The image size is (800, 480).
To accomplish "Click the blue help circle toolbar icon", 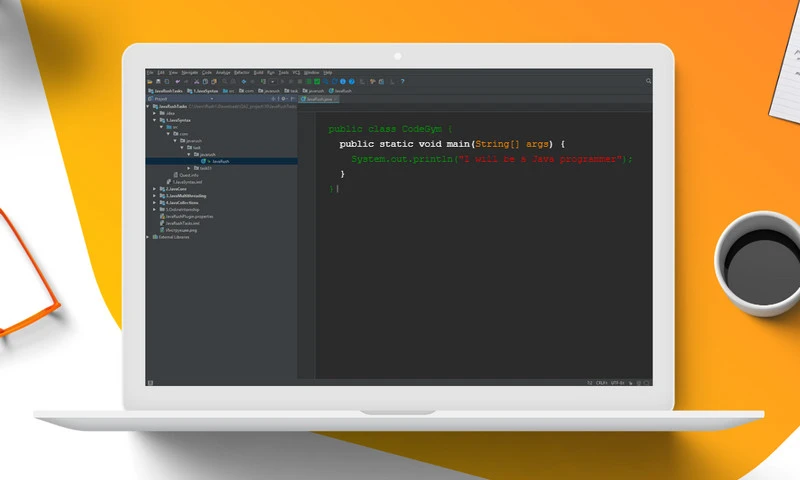I will point(352,81).
